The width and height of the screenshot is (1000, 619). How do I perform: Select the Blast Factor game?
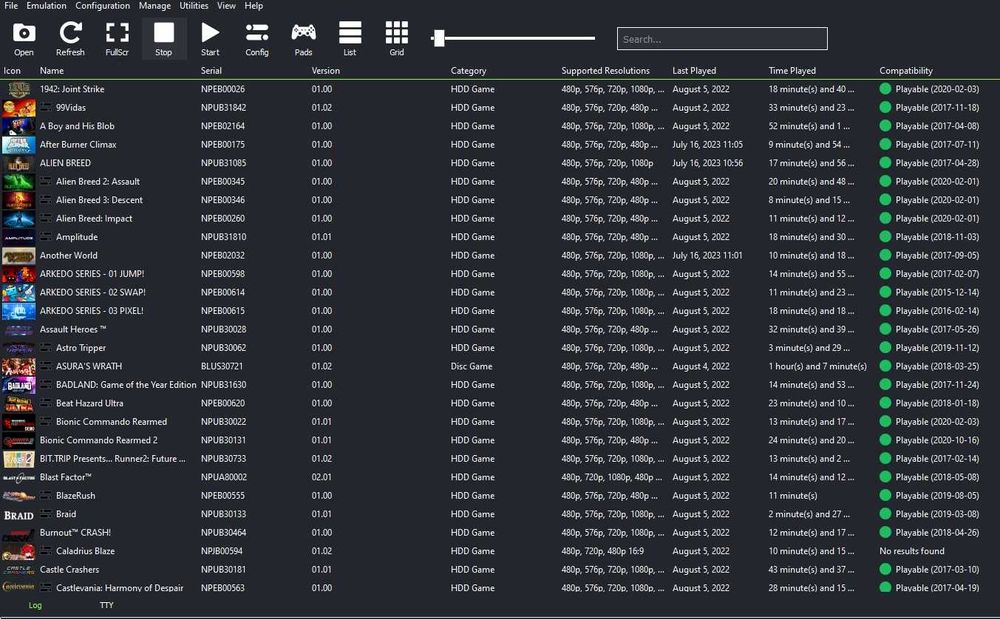(65, 477)
